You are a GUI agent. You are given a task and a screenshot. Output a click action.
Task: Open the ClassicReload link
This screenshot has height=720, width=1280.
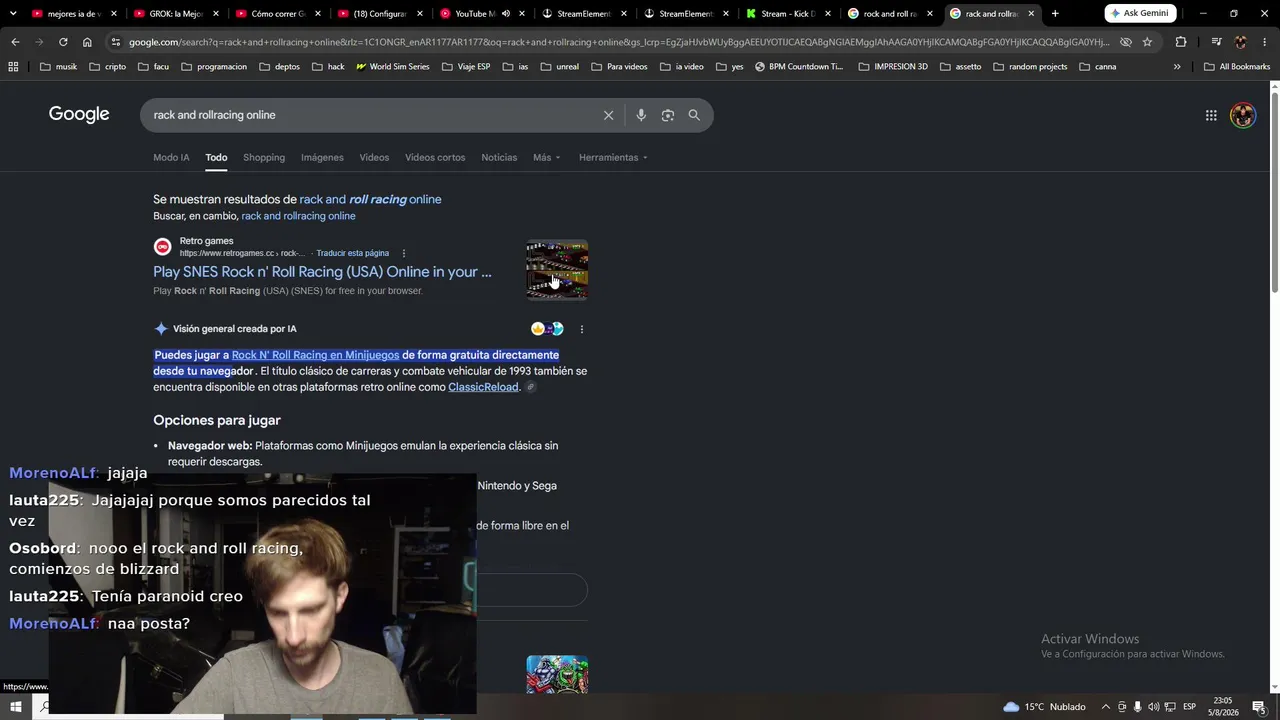[x=483, y=387]
